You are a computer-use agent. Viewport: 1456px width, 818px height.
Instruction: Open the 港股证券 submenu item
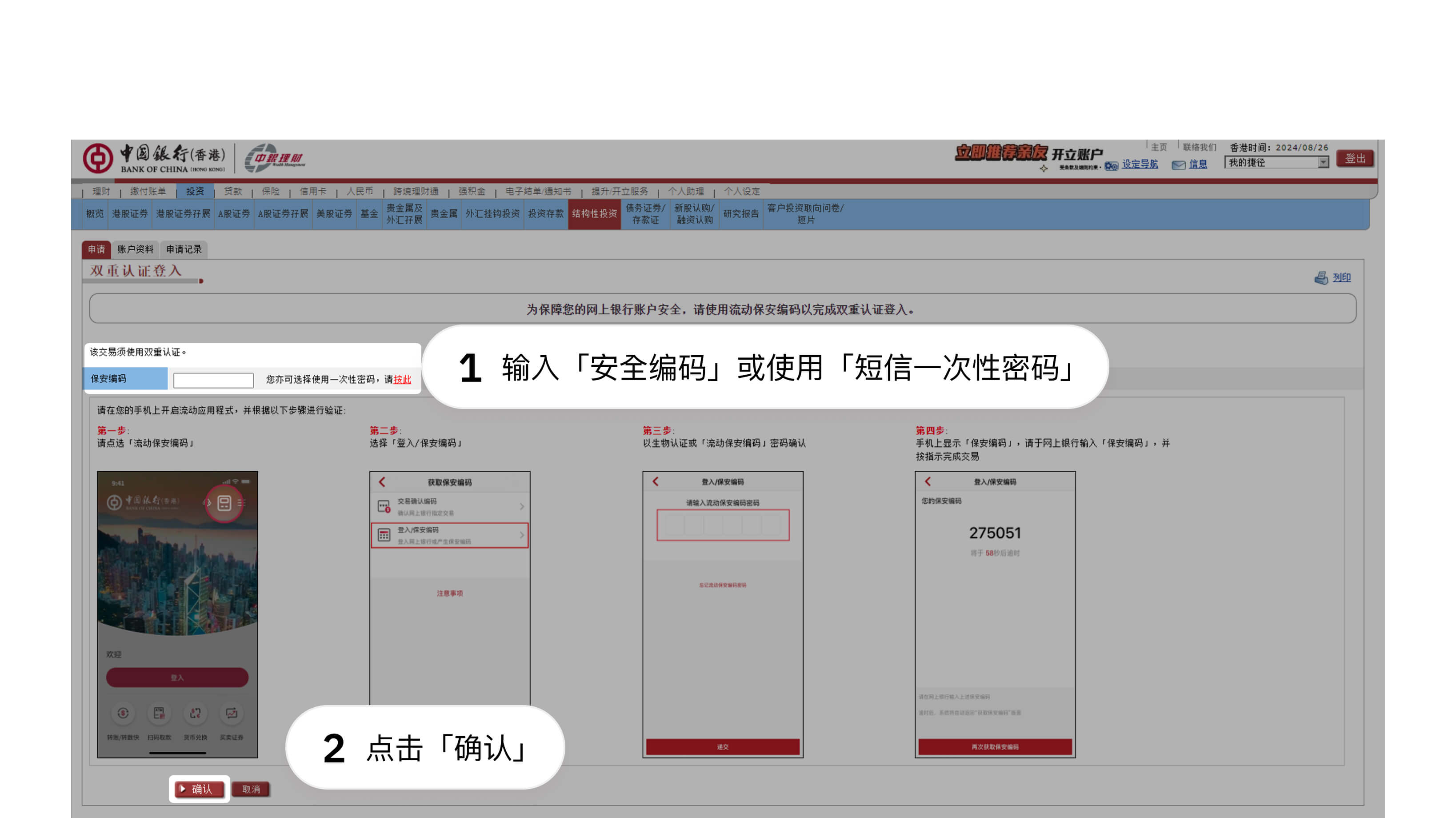[x=130, y=214]
